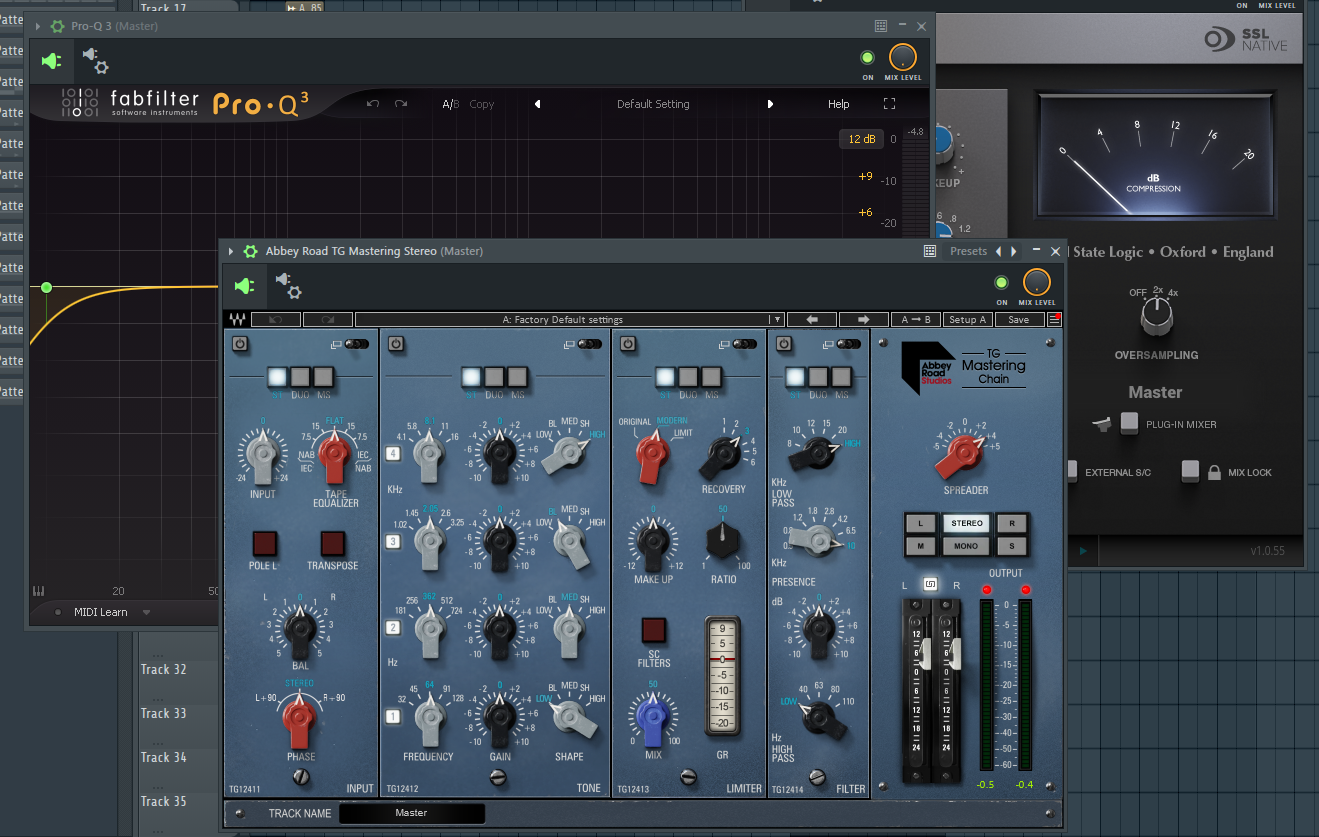
Task: Toggle the Pro-Q 3 wrapper ON indicator
Action: pos(867,58)
